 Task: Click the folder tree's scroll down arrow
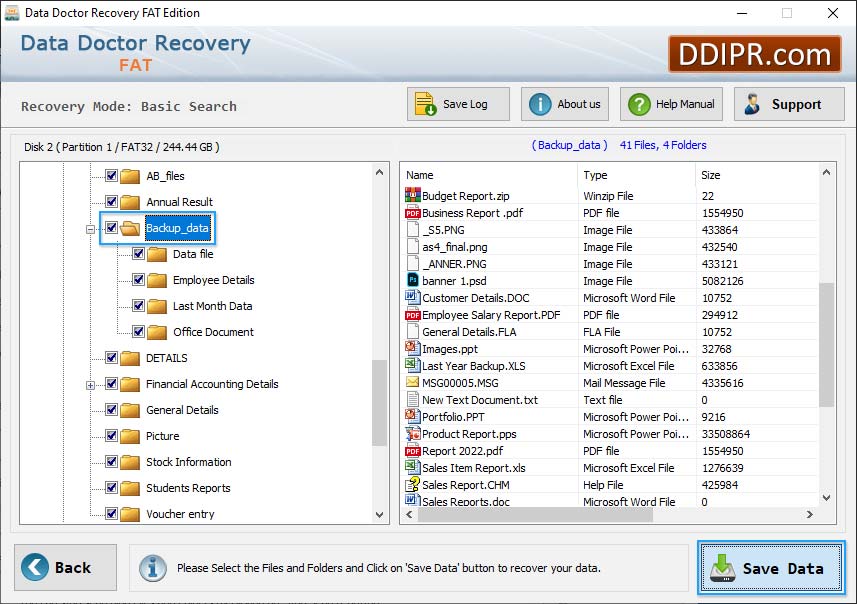pos(380,514)
